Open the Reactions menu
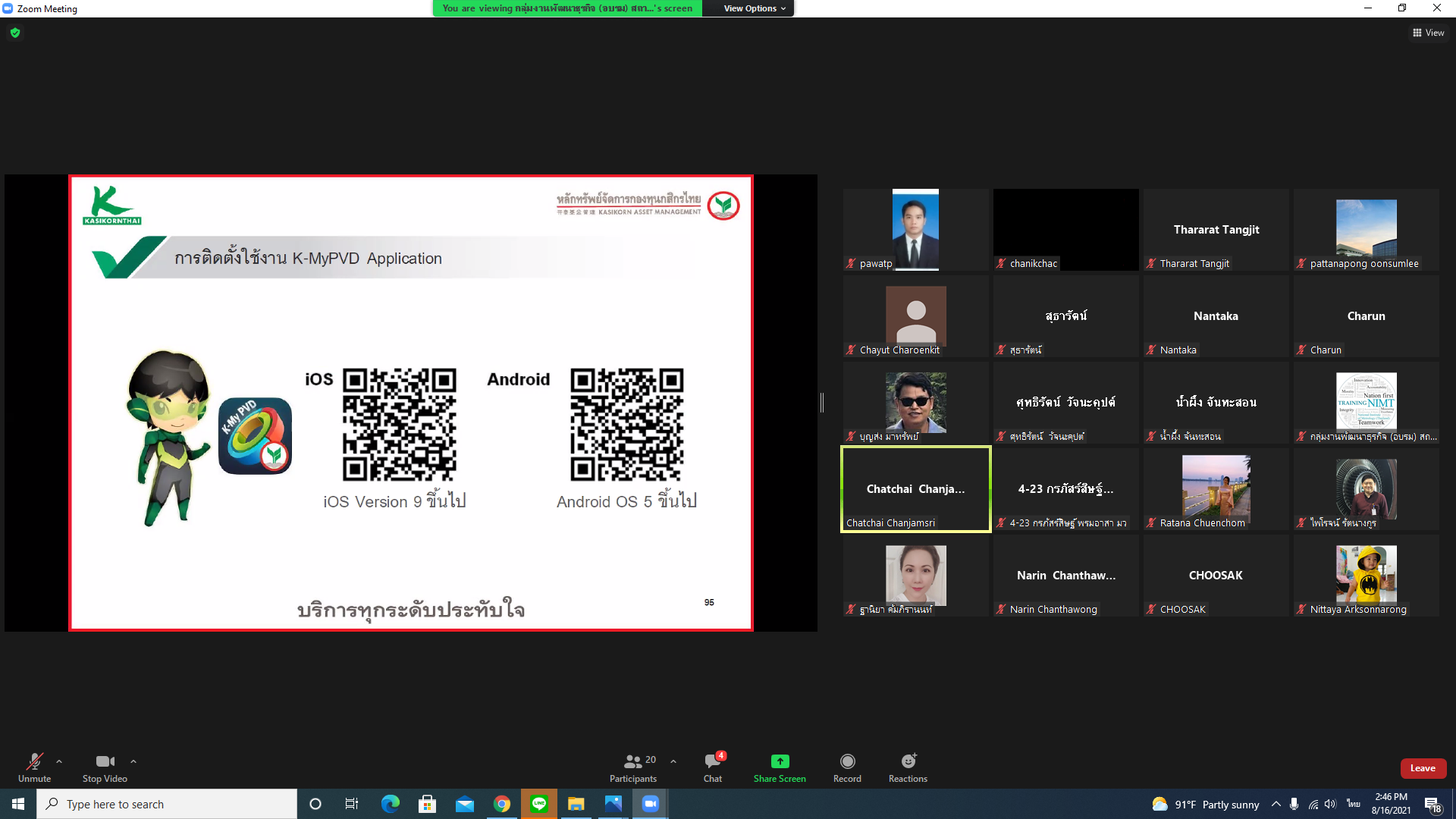The image size is (1456, 819). click(908, 761)
